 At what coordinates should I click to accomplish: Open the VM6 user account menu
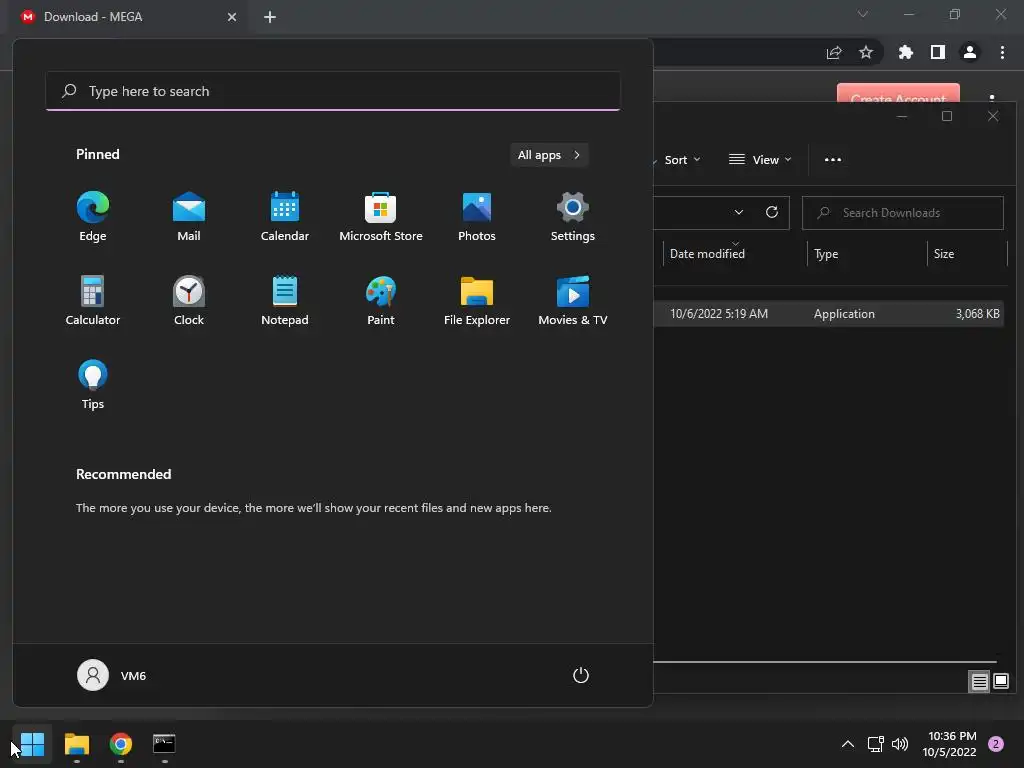pyautogui.click(x=112, y=675)
